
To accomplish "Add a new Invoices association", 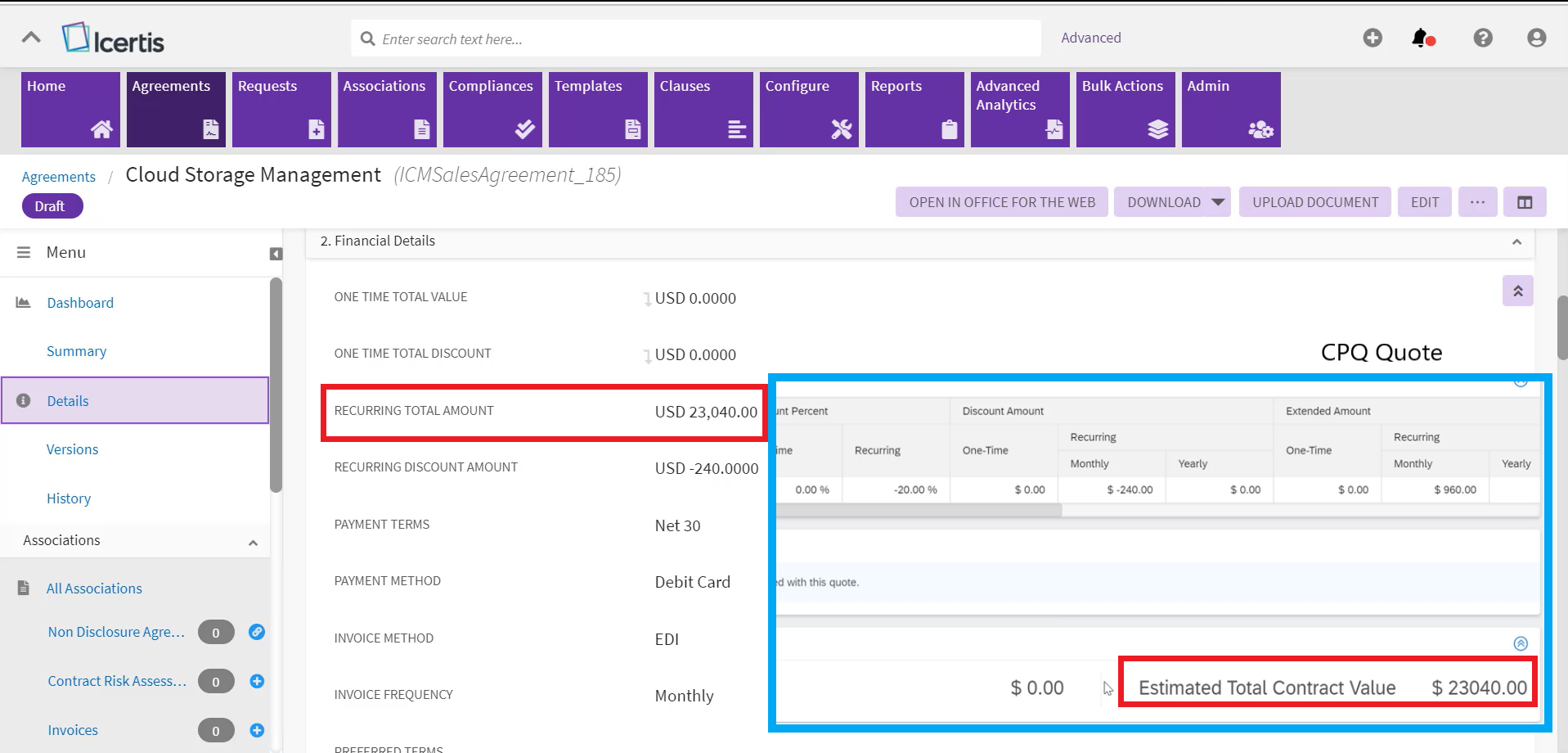I will coord(257,730).
